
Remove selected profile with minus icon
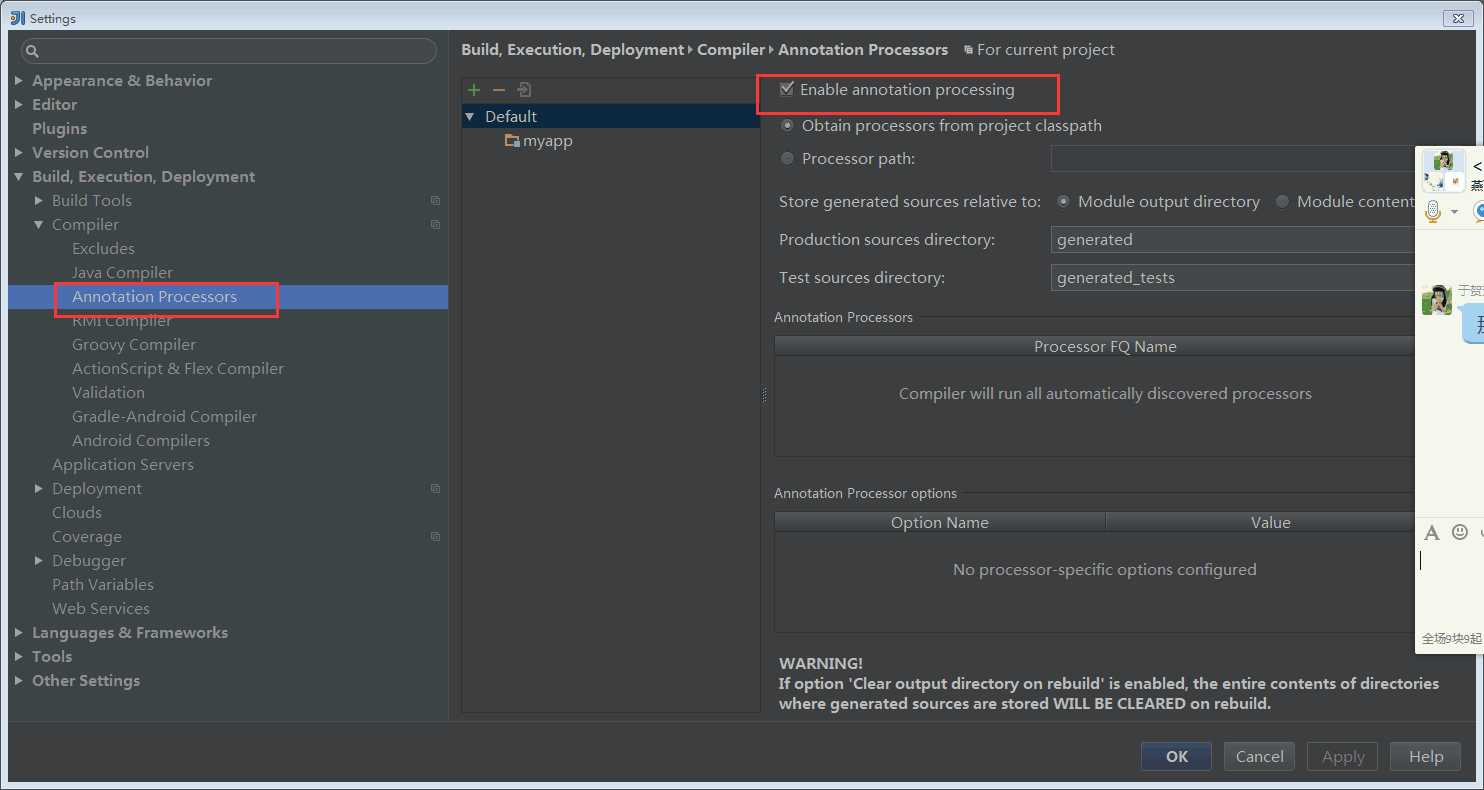499,90
